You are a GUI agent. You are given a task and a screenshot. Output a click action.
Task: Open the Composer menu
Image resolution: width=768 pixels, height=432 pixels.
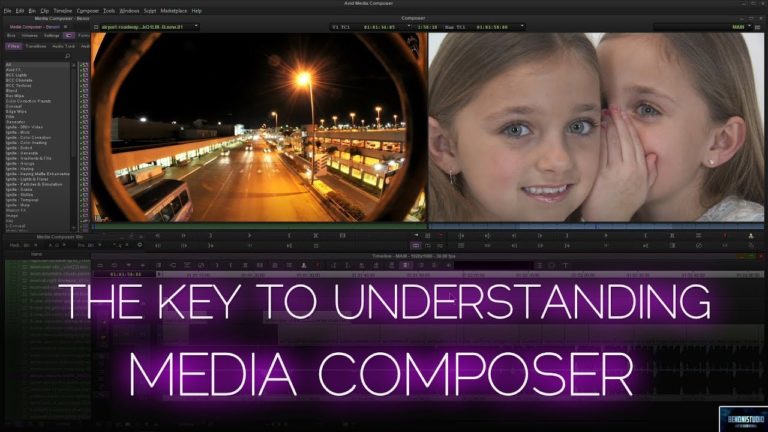pos(88,11)
